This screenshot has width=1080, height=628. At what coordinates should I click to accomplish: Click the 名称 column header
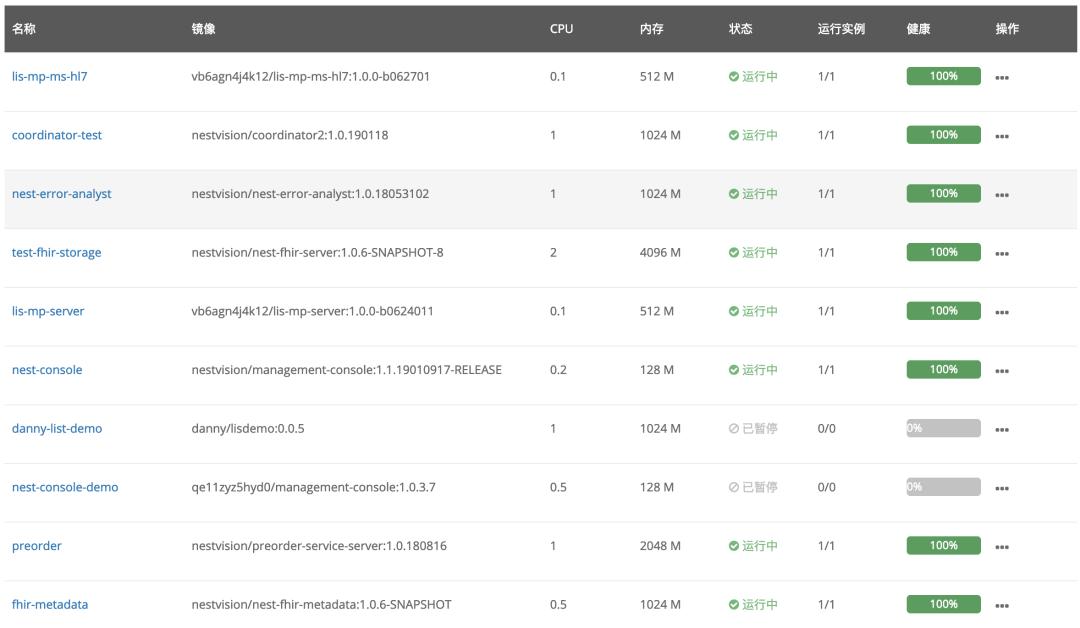point(23,29)
